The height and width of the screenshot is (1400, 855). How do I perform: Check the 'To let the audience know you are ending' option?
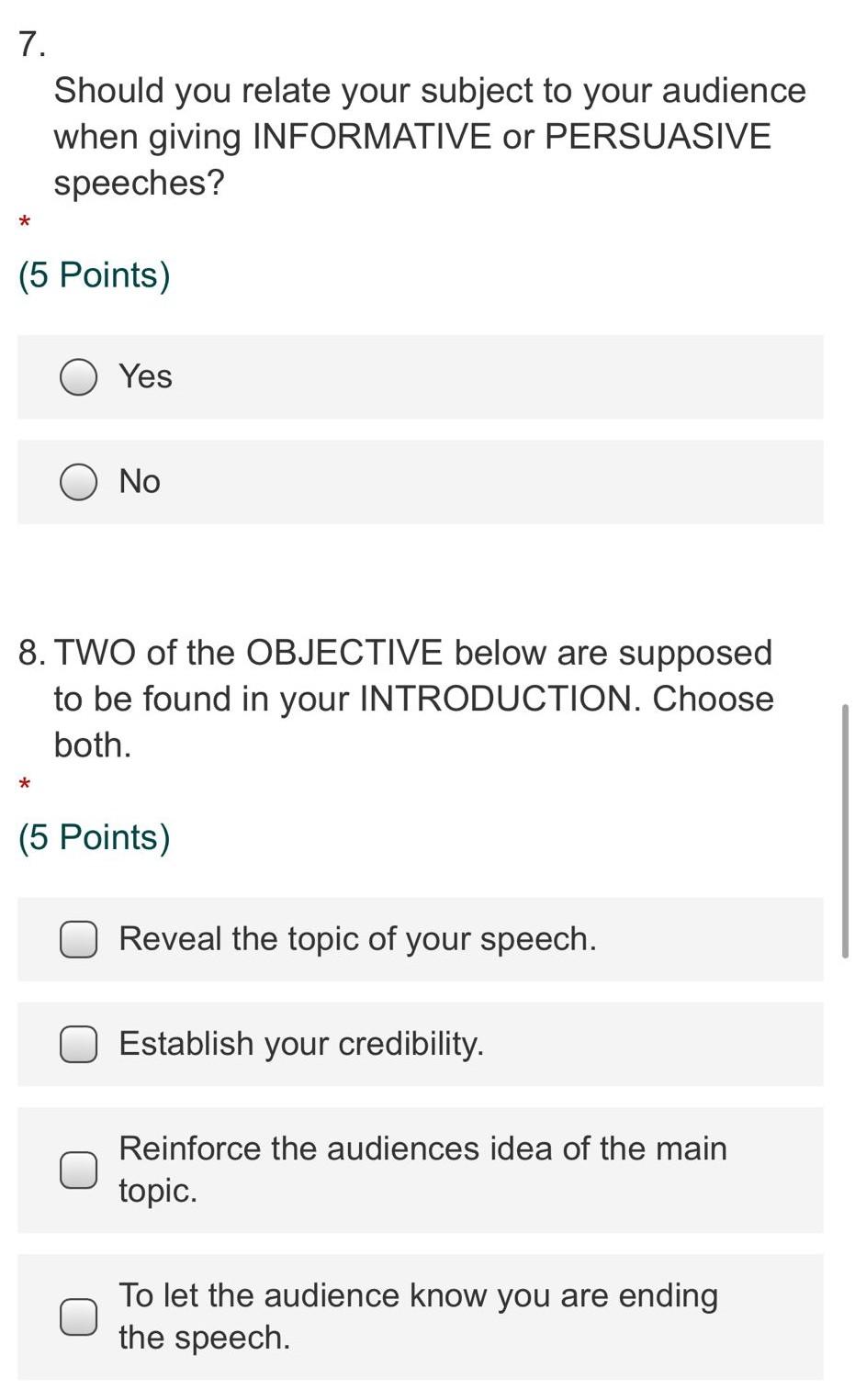click(x=79, y=1317)
